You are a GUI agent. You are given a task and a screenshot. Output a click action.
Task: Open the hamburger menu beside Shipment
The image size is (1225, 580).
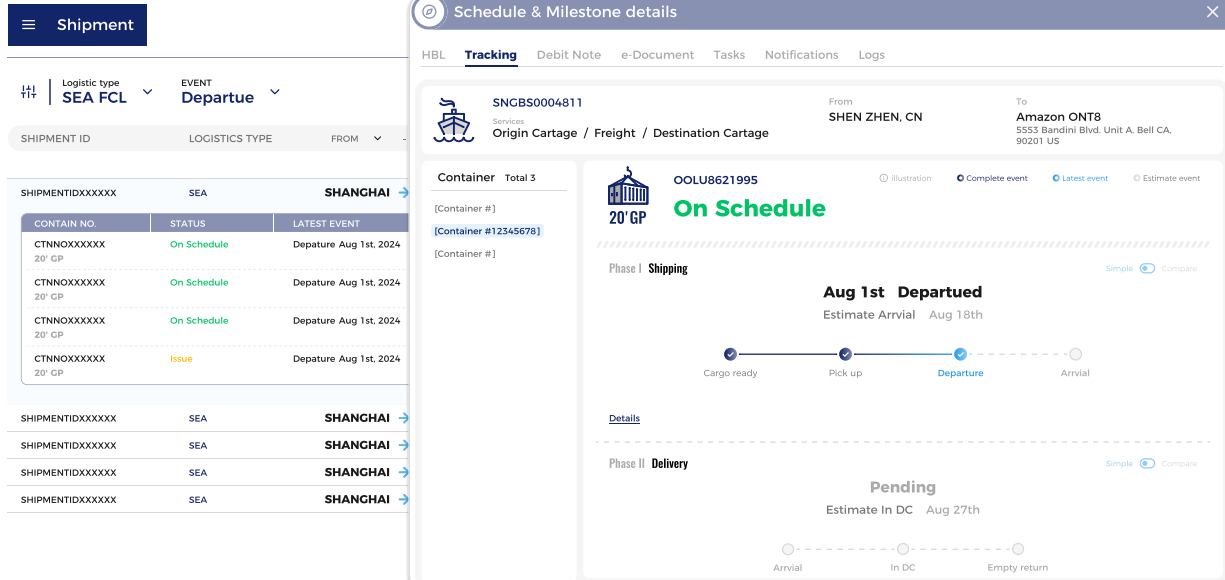pyautogui.click(x=28, y=25)
